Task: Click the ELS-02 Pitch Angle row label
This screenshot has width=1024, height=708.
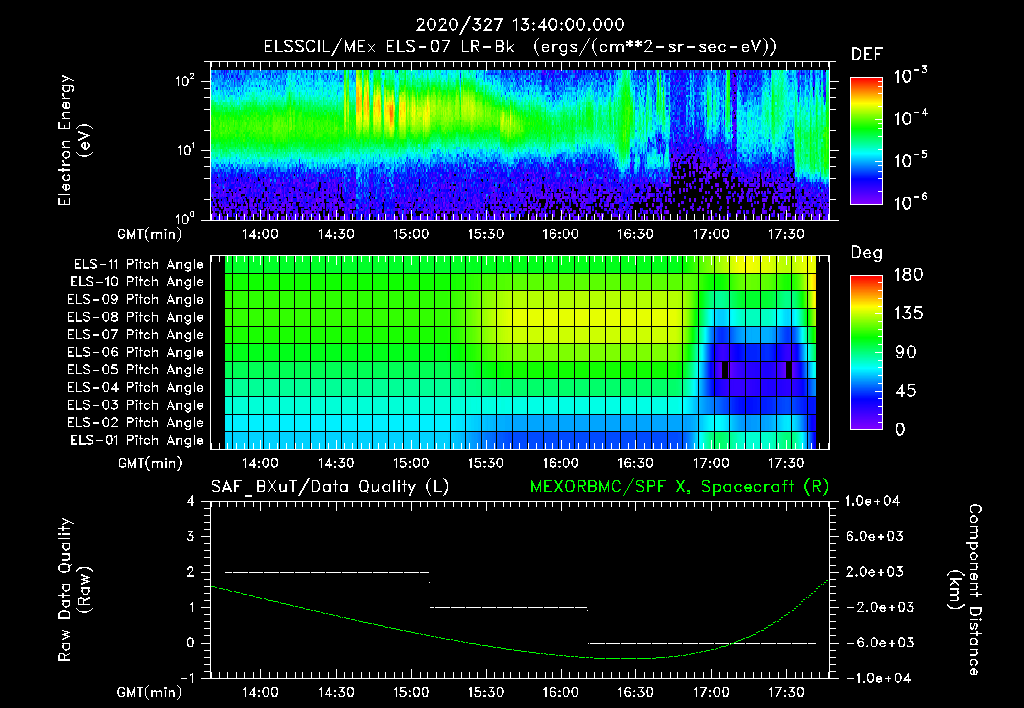Action: [x=136, y=423]
